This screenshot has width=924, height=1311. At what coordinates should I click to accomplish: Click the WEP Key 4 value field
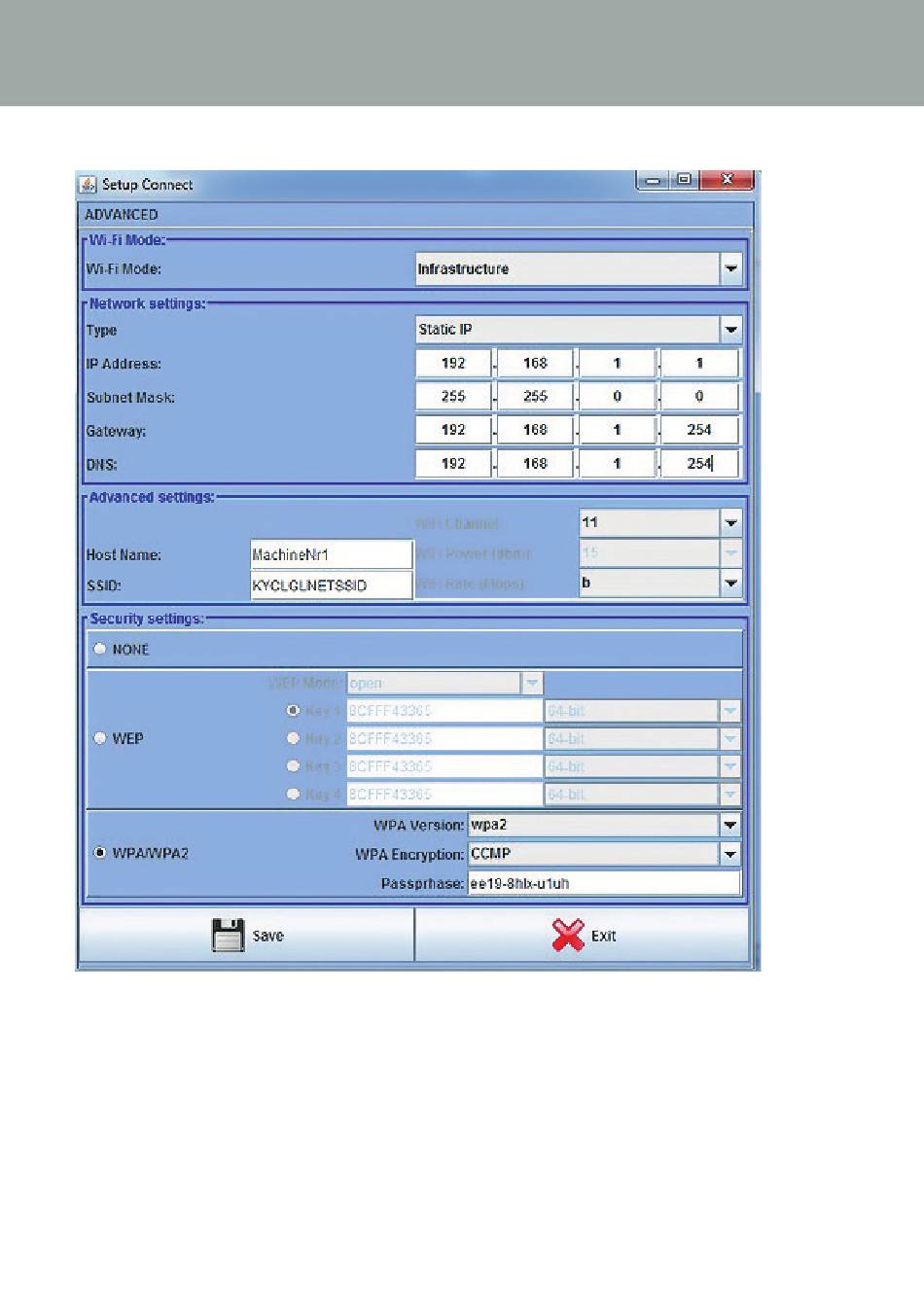click(444, 795)
